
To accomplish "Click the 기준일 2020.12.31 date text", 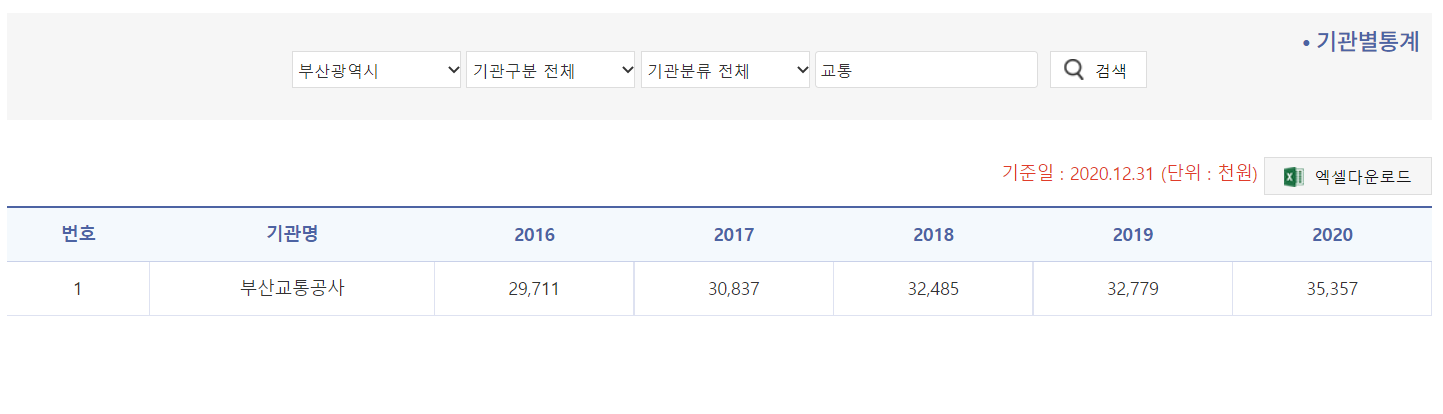I will [1079, 174].
